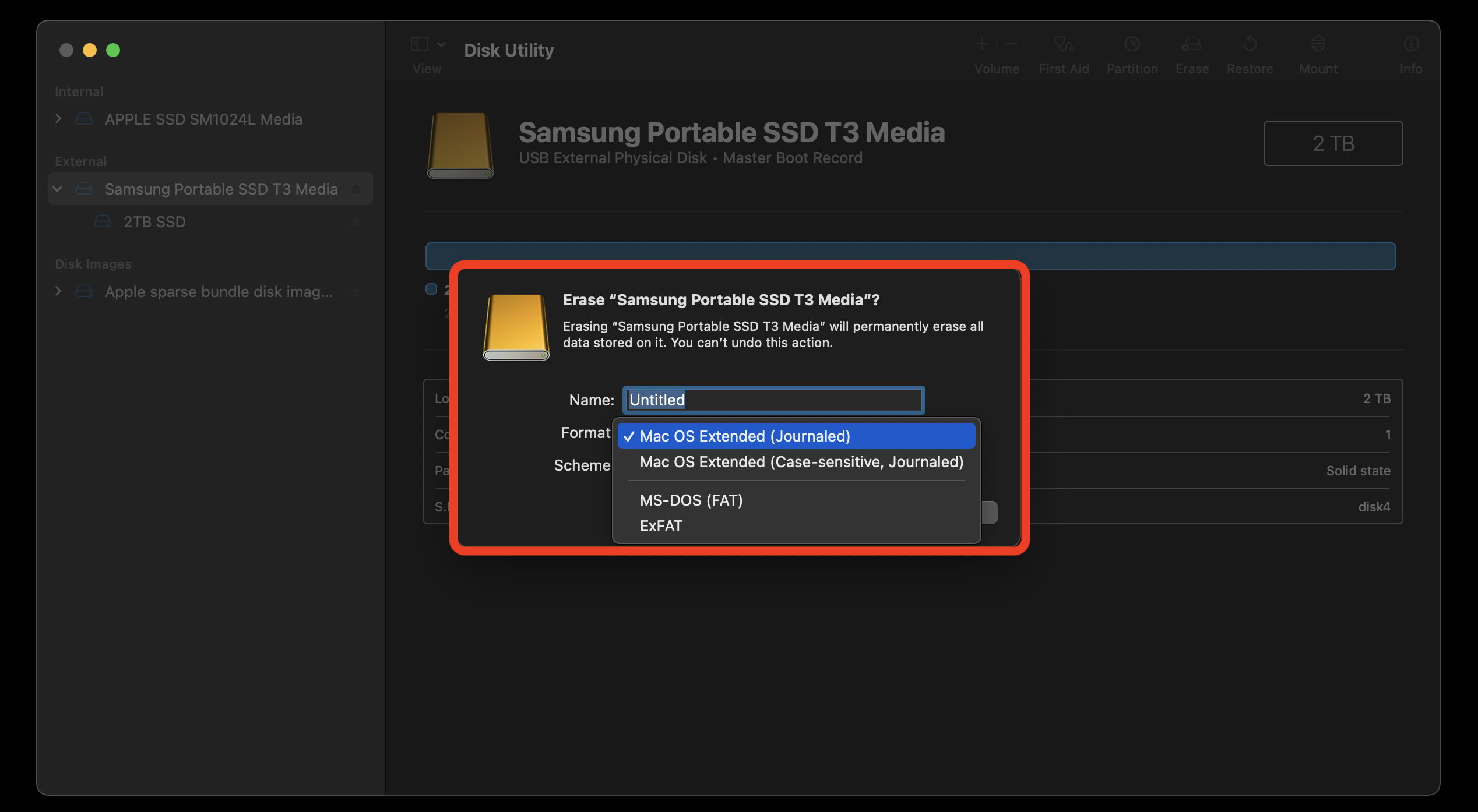Open the Format dropdown menu
1478x812 pixels.
pos(795,435)
